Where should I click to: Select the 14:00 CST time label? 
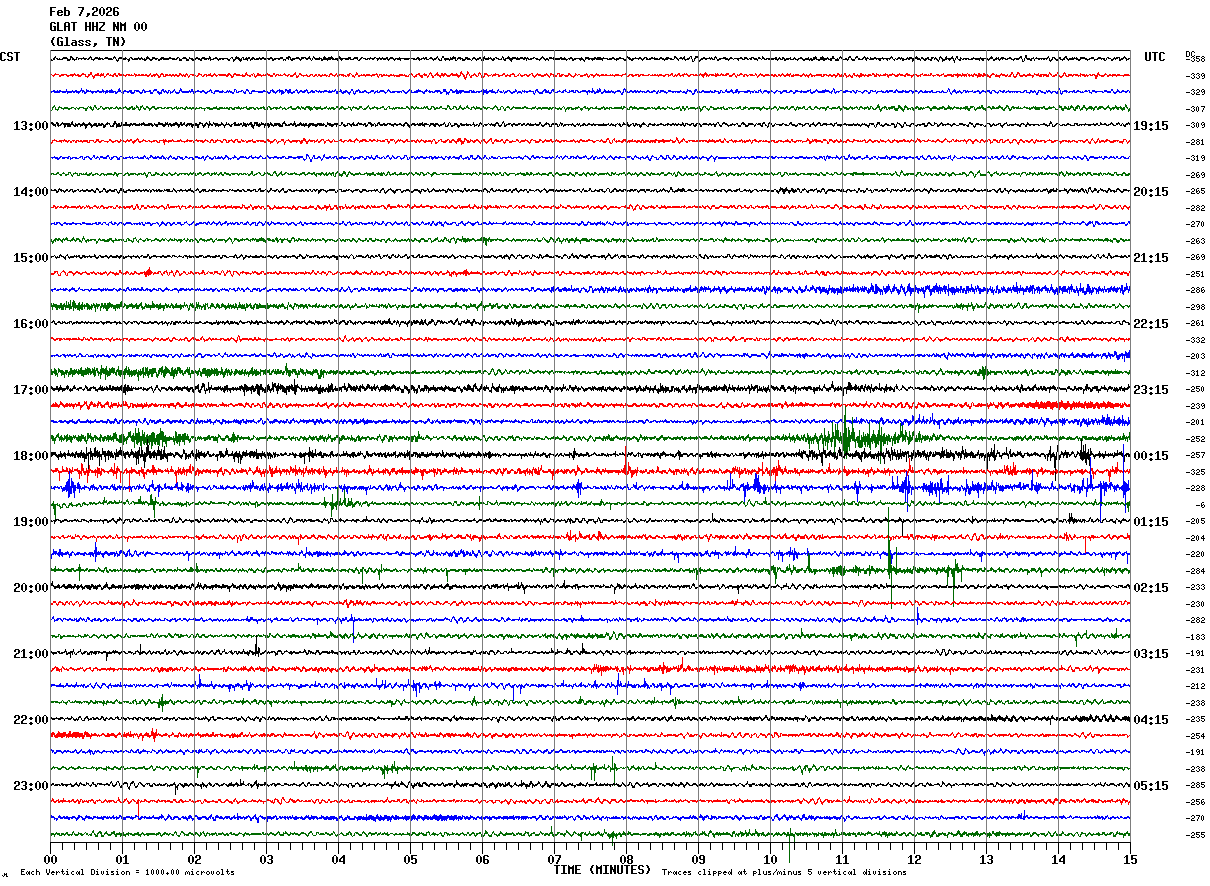click(31, 192)
